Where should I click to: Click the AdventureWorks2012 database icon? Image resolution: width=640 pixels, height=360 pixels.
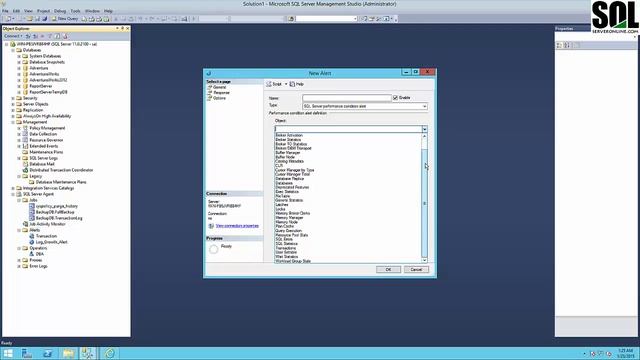tap(25, 80)
